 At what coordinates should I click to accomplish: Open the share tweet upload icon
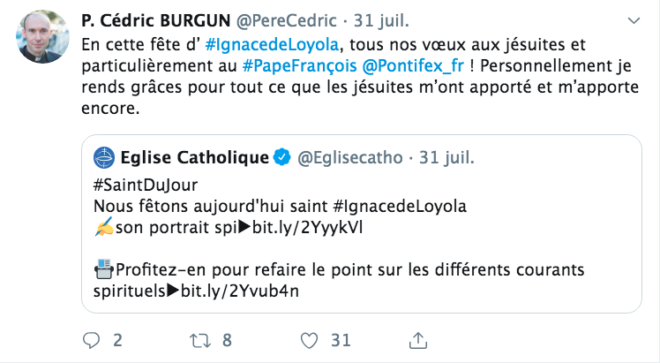tap(418, 340)
